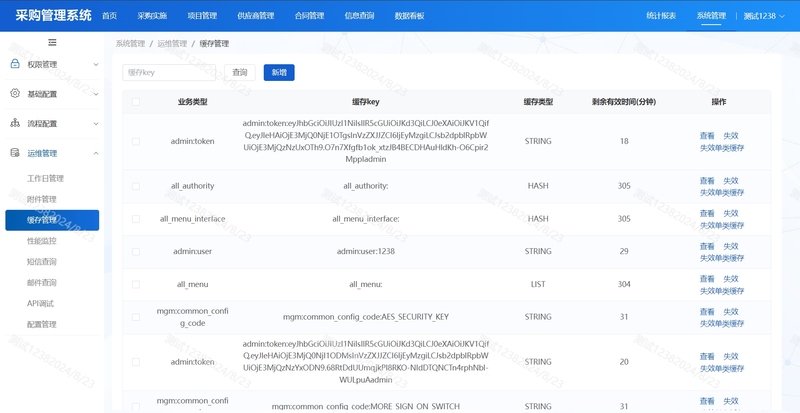Screen dimensions: 800x413
Task: Check the MORE_SIGN_ON_SWITCH row checkbox
Action: pos(136,407)
